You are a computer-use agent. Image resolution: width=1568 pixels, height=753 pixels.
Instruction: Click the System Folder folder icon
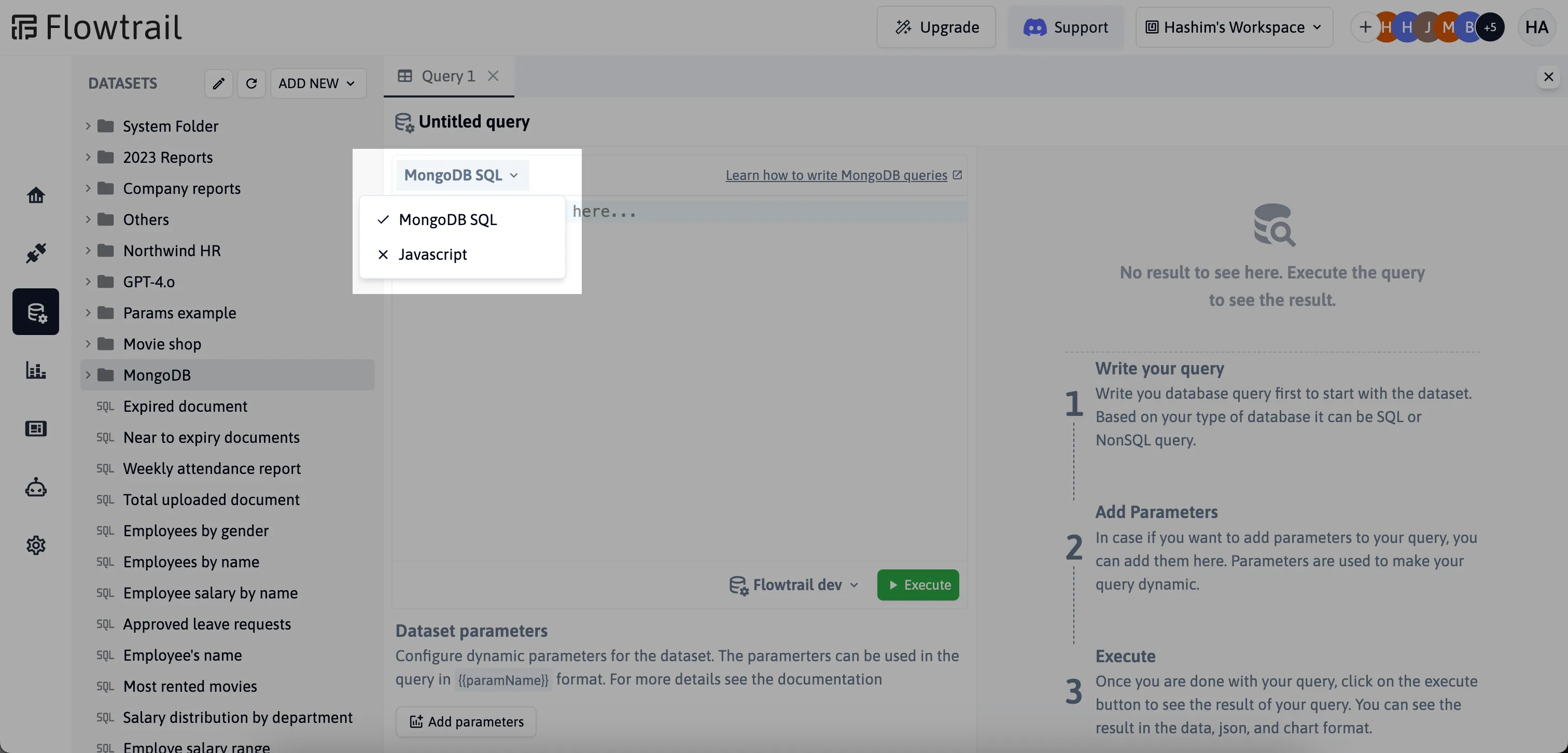pyautogui.click(x=106, y=126)
